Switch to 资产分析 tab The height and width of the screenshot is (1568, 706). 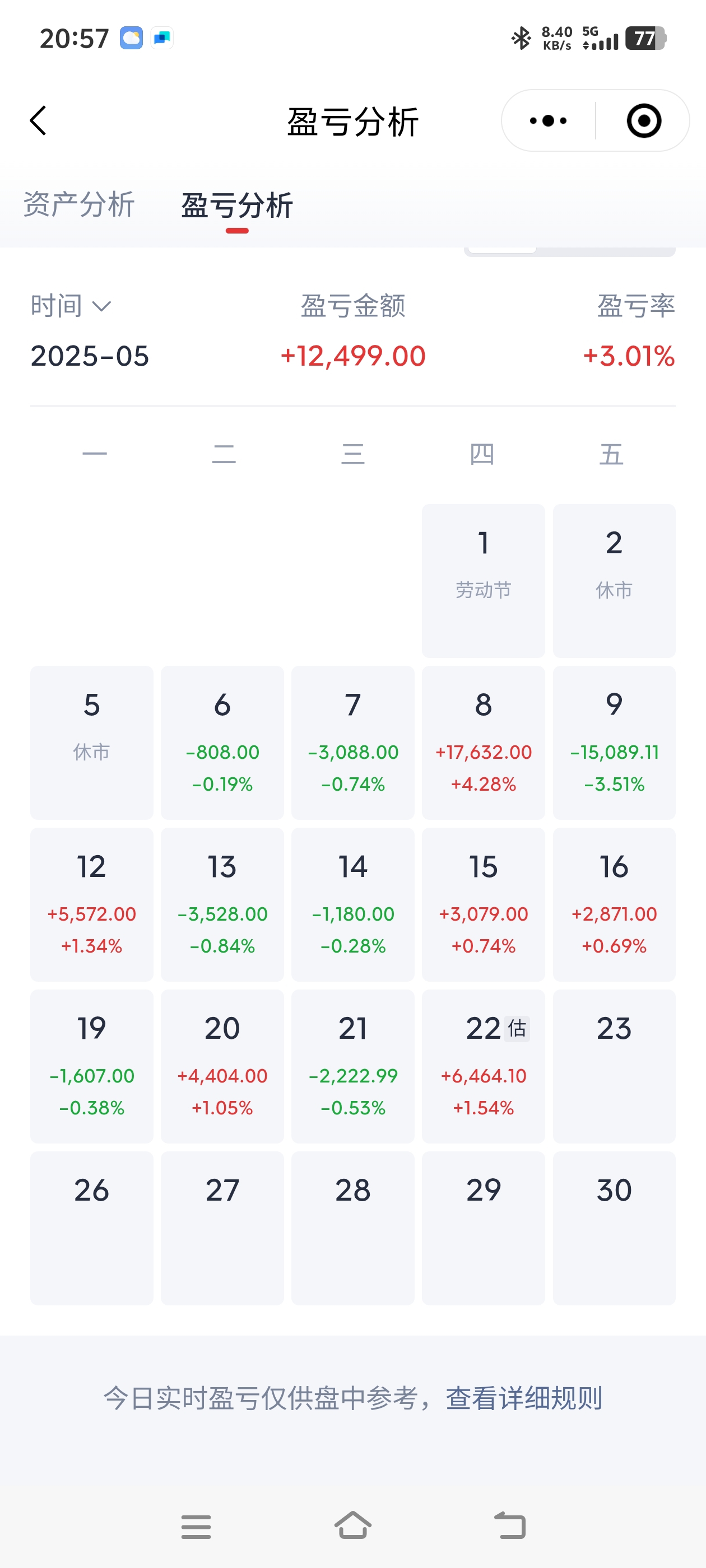78,204
